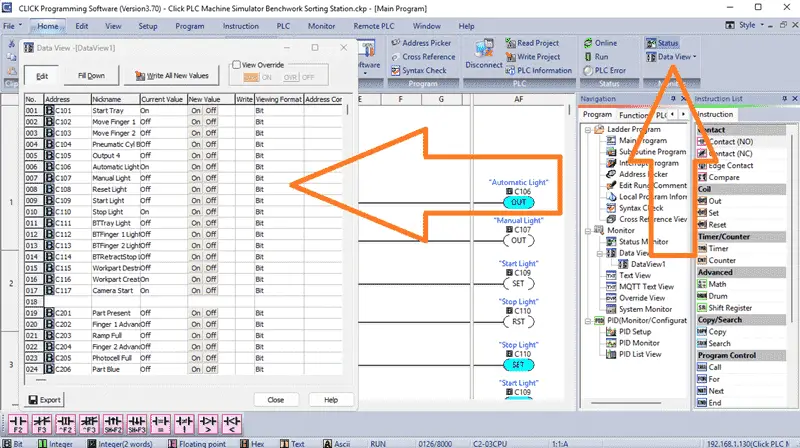Select the Automatic Light C106 OUT coil

coord(518,202)
